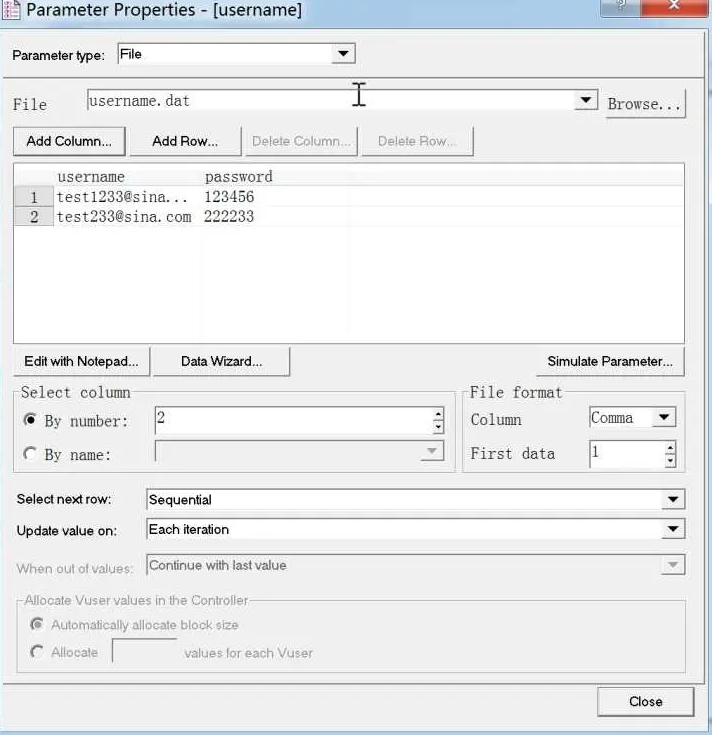
Task: Select row header number 1
Action: coord(34,197)
